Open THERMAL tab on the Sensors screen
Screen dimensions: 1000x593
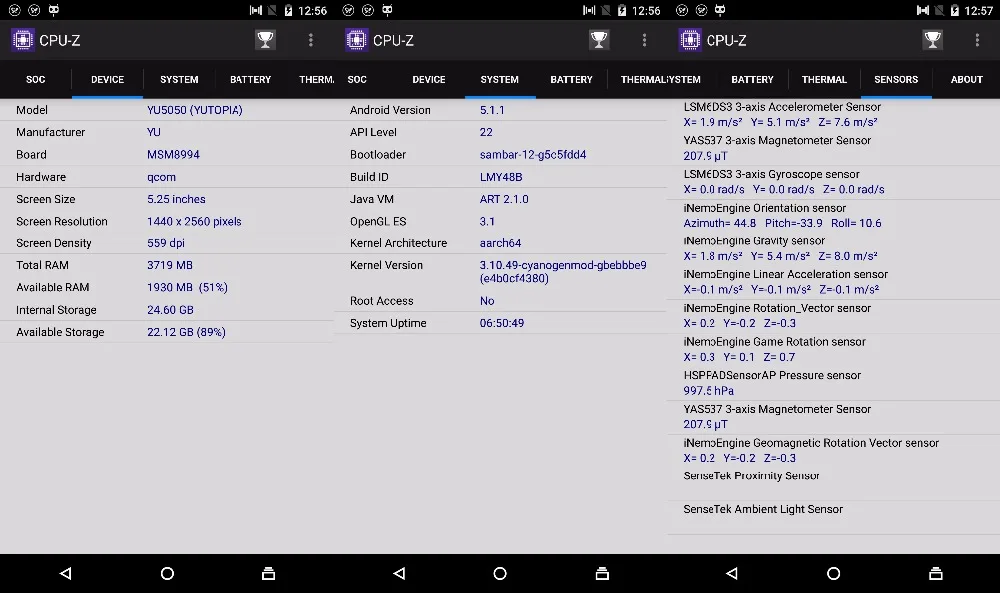824,80
